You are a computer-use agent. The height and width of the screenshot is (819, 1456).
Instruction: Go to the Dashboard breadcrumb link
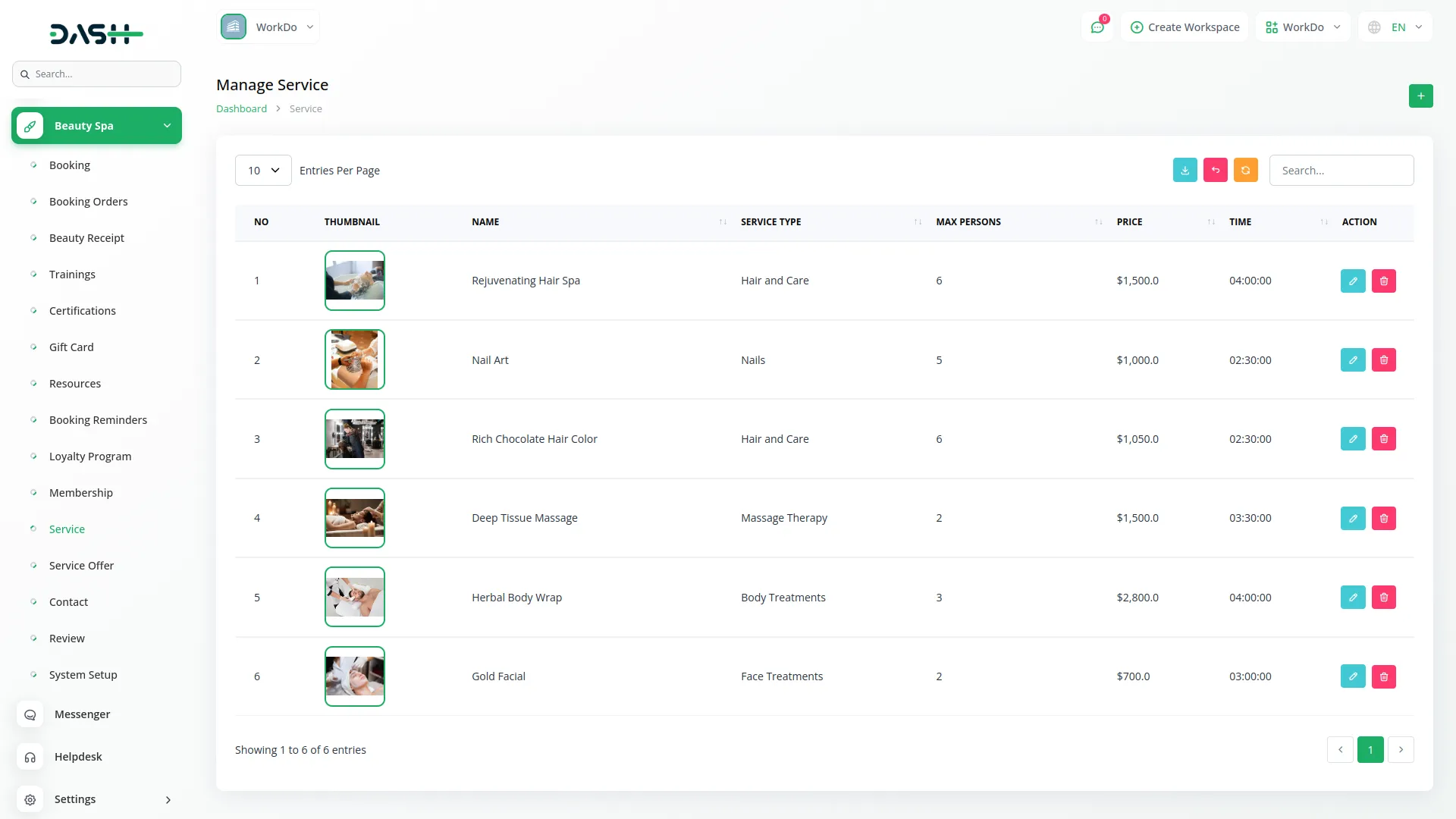pos(241,109)
